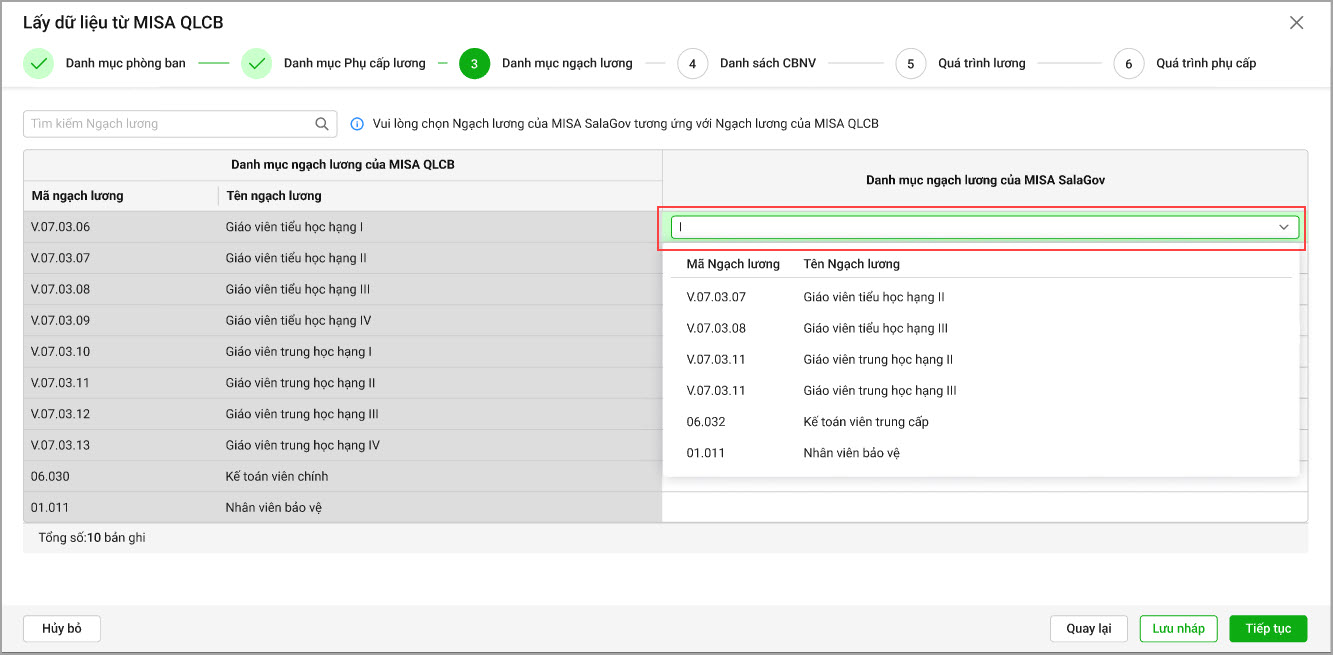Image resolution: width=1333 pixels, height=655 pixels.
Task: Pick Nhân viên bảo vệ from dropdown list
Action: (x=851, y=453)
